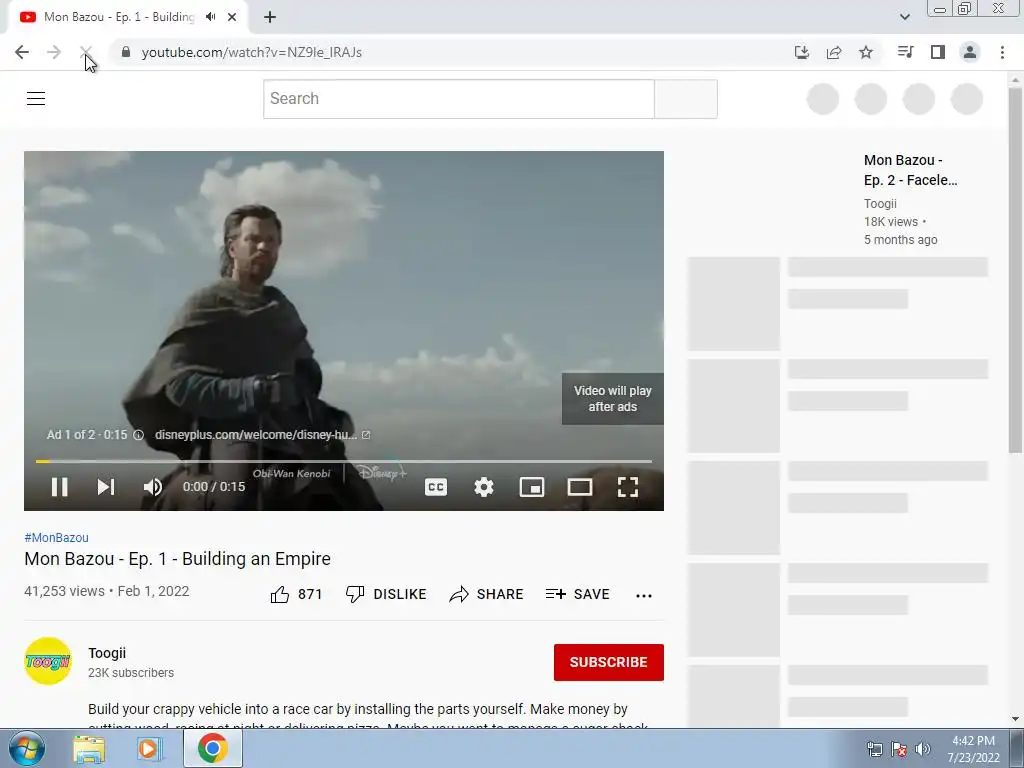The height and width of the screenshot is (768, 1024).
Task: Toggle theater mode view
Action: [579, 487]
